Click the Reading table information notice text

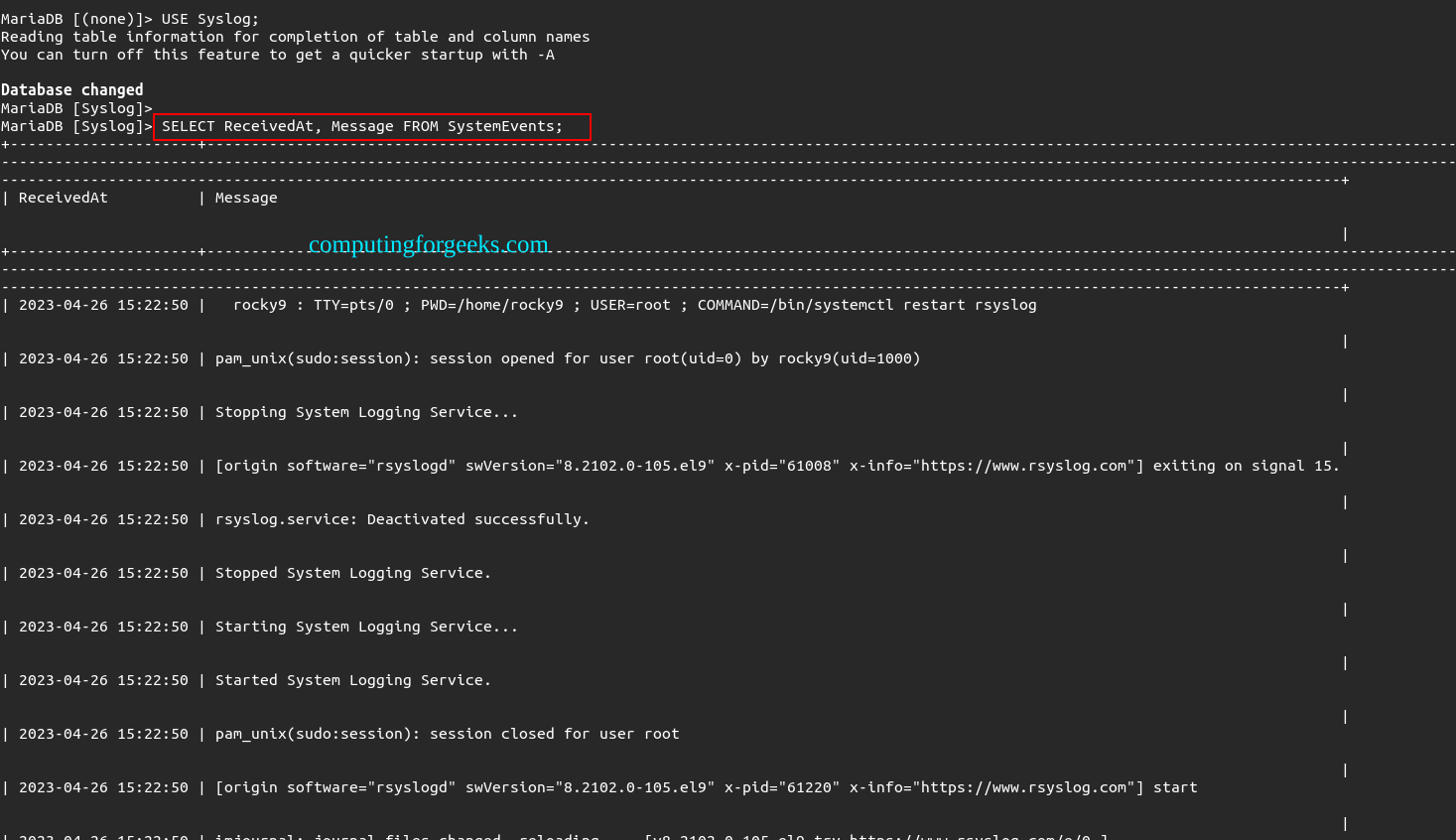296,36
